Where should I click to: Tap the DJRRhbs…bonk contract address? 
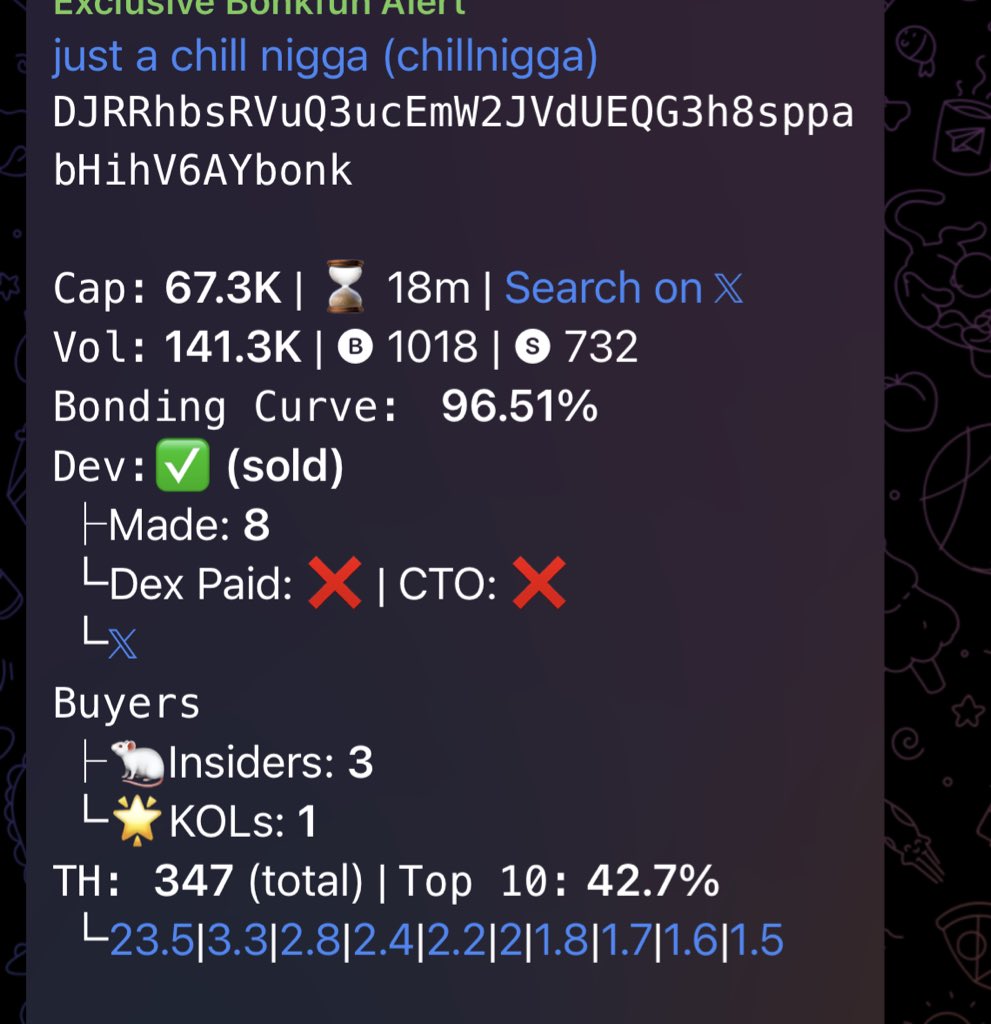coord(453,141)
